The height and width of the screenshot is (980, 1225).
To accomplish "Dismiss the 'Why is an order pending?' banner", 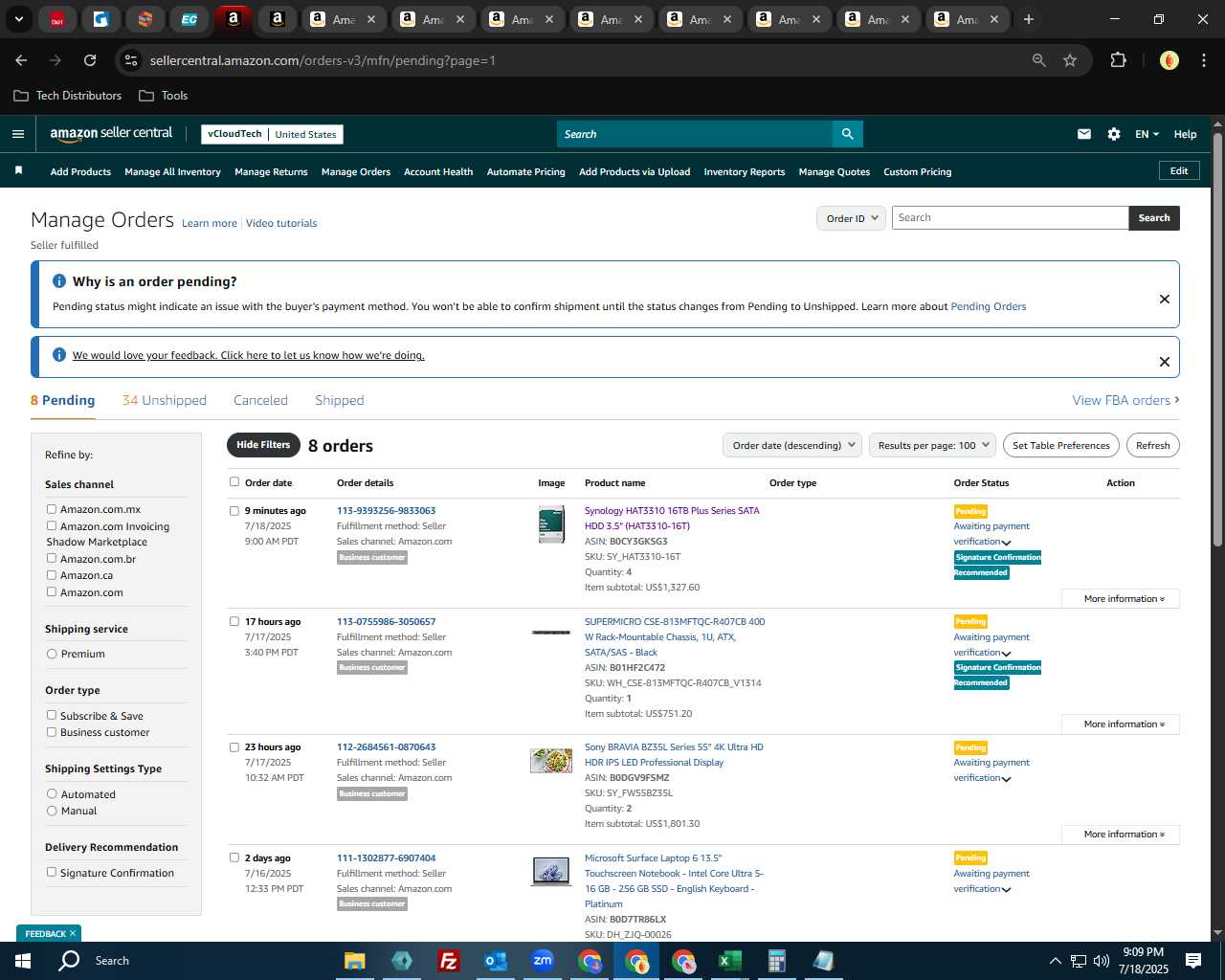I will (1165, 299).
